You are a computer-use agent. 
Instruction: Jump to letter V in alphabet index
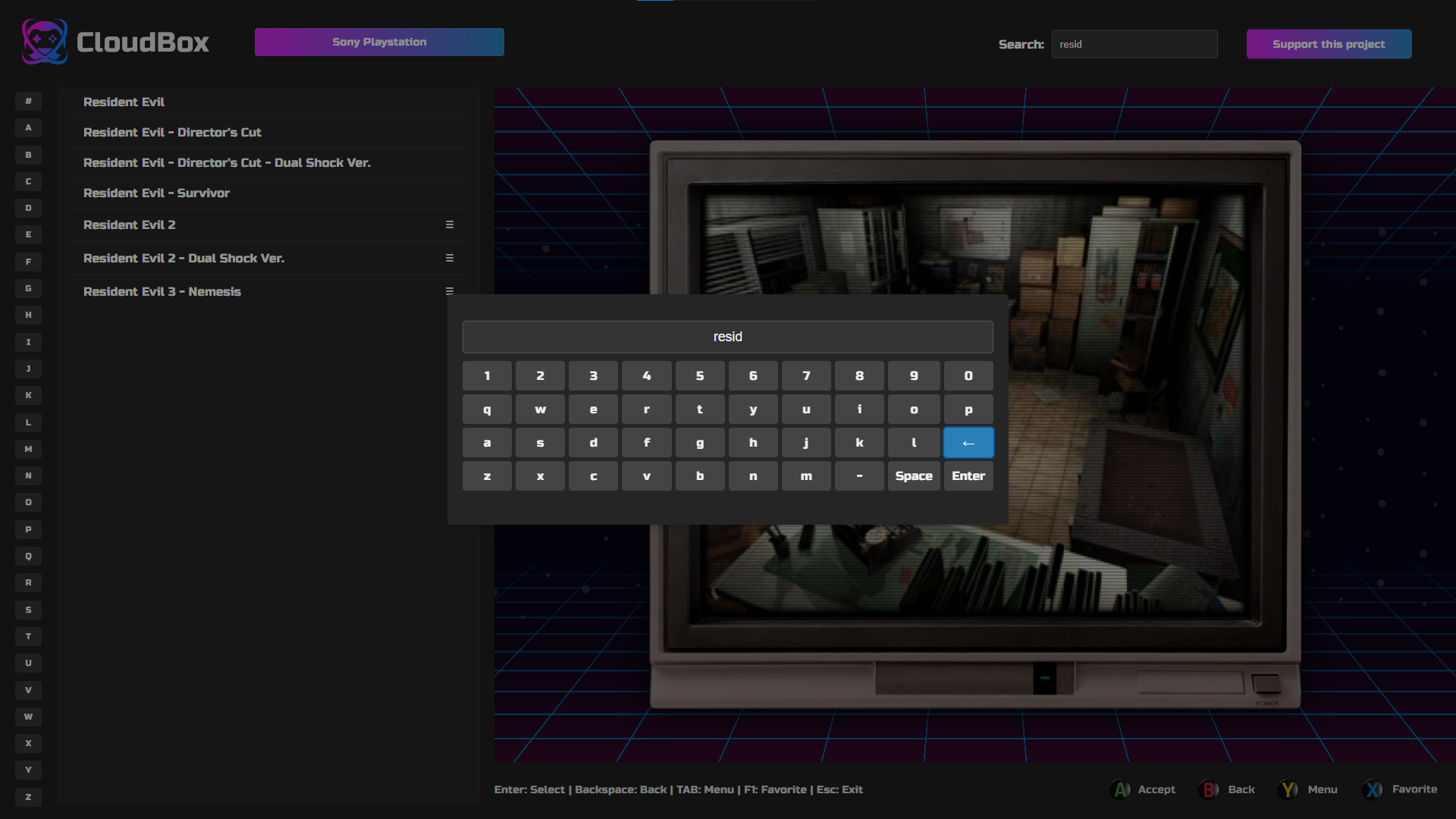point(28,690)
